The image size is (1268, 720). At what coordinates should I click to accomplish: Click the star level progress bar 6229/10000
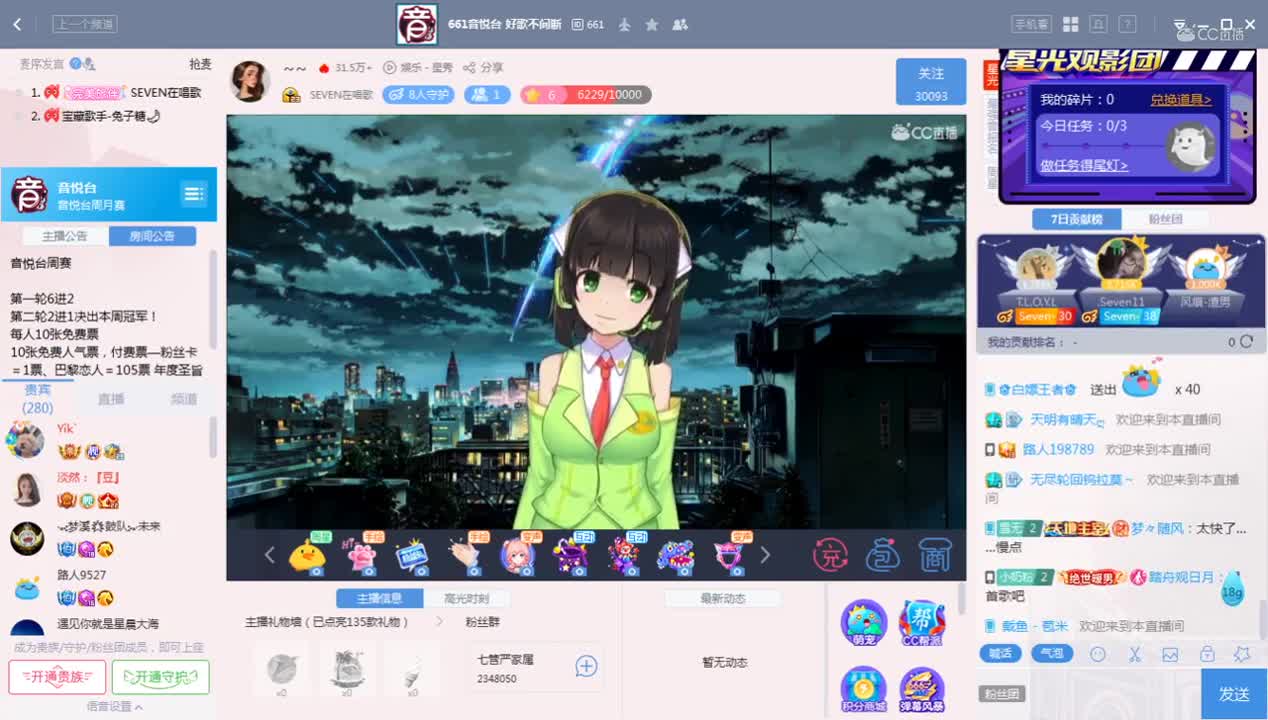[586, 95]
